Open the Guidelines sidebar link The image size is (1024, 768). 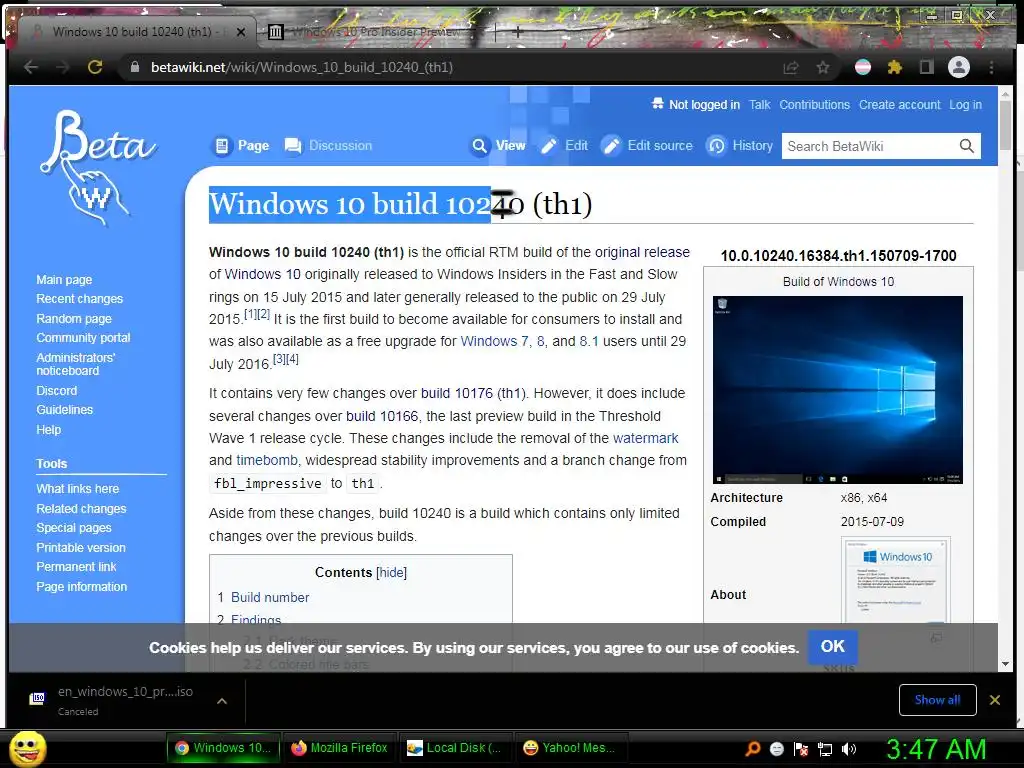[65, 409]
